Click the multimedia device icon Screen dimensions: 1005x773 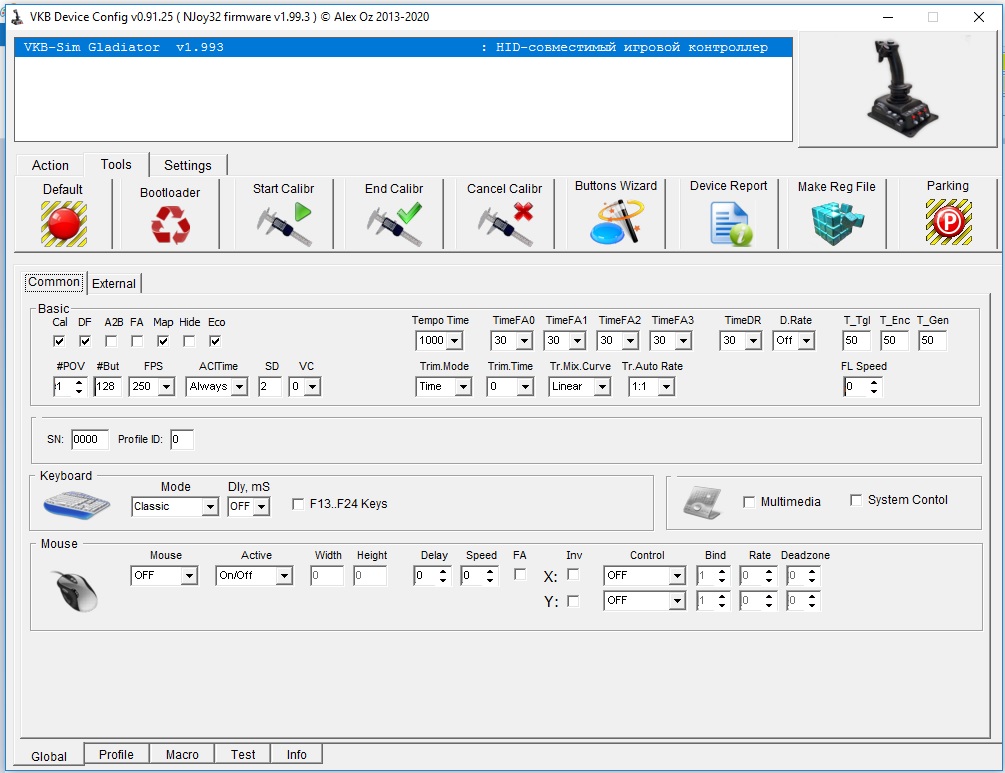702,502
